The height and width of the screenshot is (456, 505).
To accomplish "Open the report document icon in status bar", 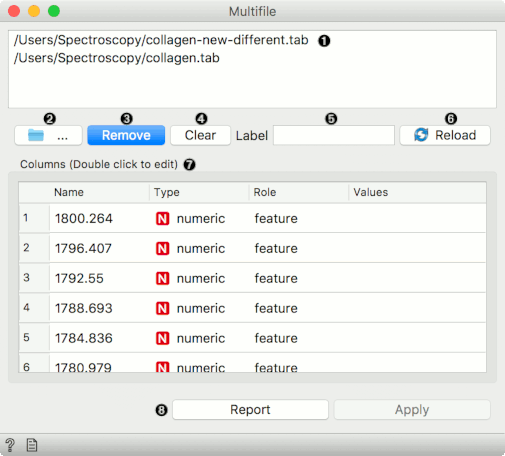I will click(x=32, y=445).
